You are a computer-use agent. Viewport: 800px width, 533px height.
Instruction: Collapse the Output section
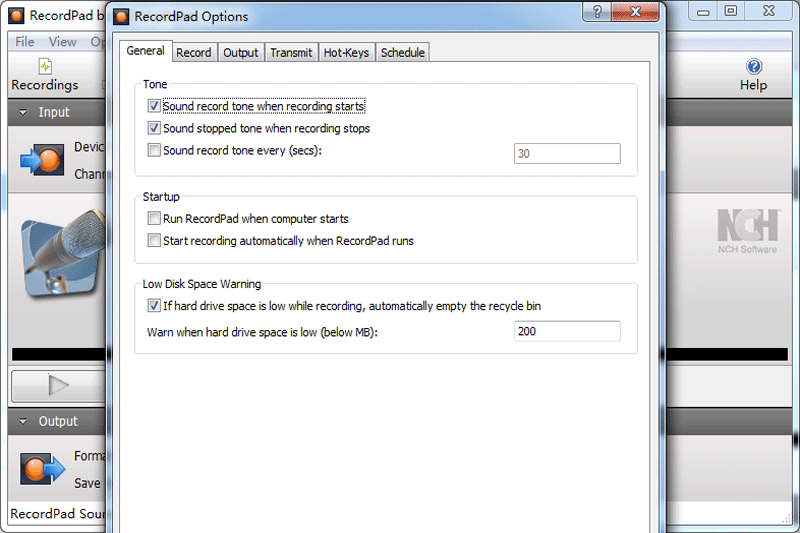coord(23,421)
